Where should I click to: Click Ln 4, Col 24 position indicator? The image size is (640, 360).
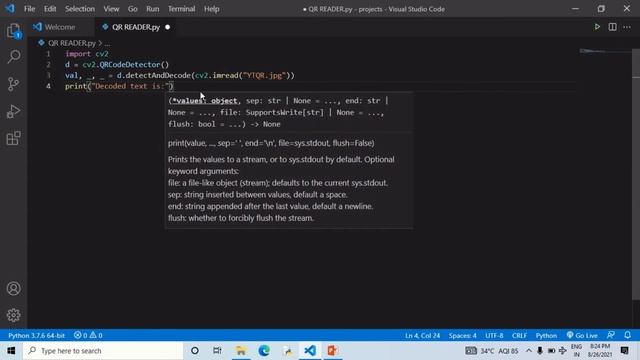pos(422,336)
